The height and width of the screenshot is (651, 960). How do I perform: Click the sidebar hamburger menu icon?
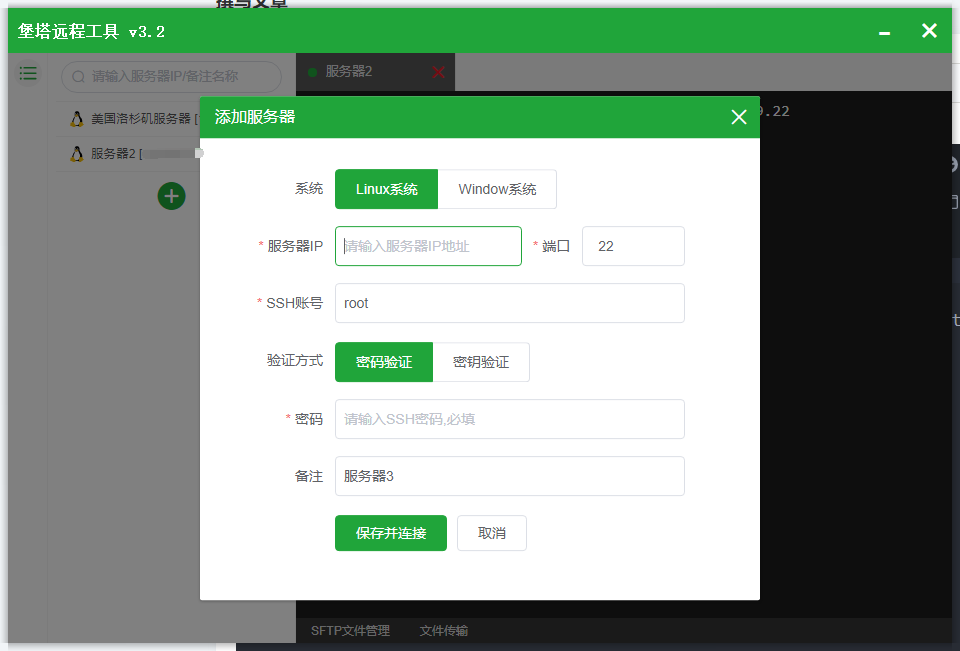pos(27,73)
